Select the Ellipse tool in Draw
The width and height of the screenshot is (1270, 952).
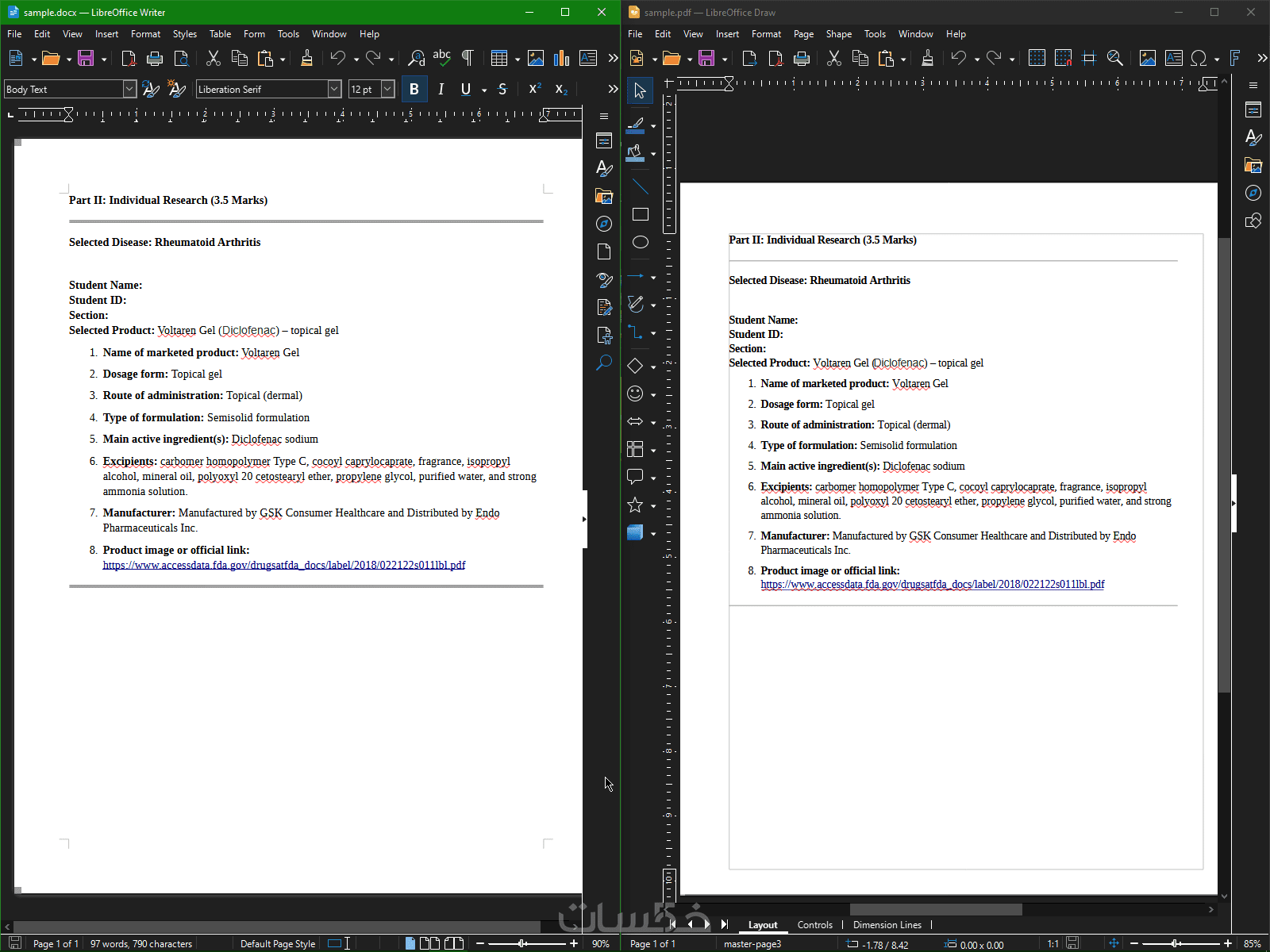640,242
